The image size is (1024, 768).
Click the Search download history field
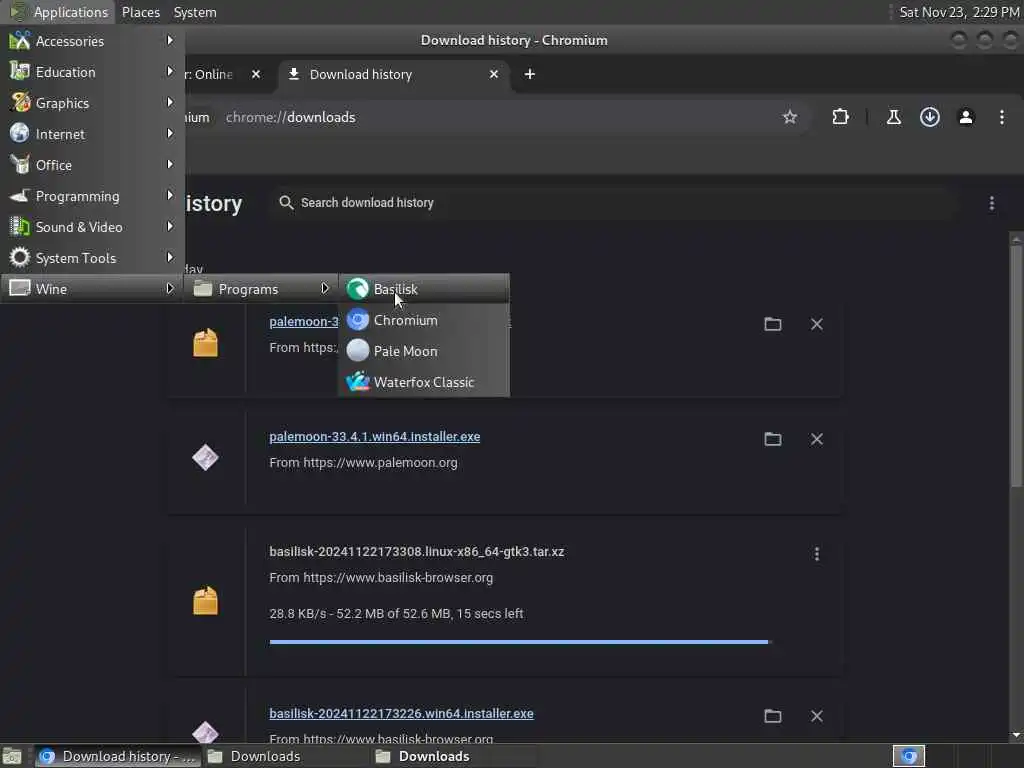[x=614, y=202]
